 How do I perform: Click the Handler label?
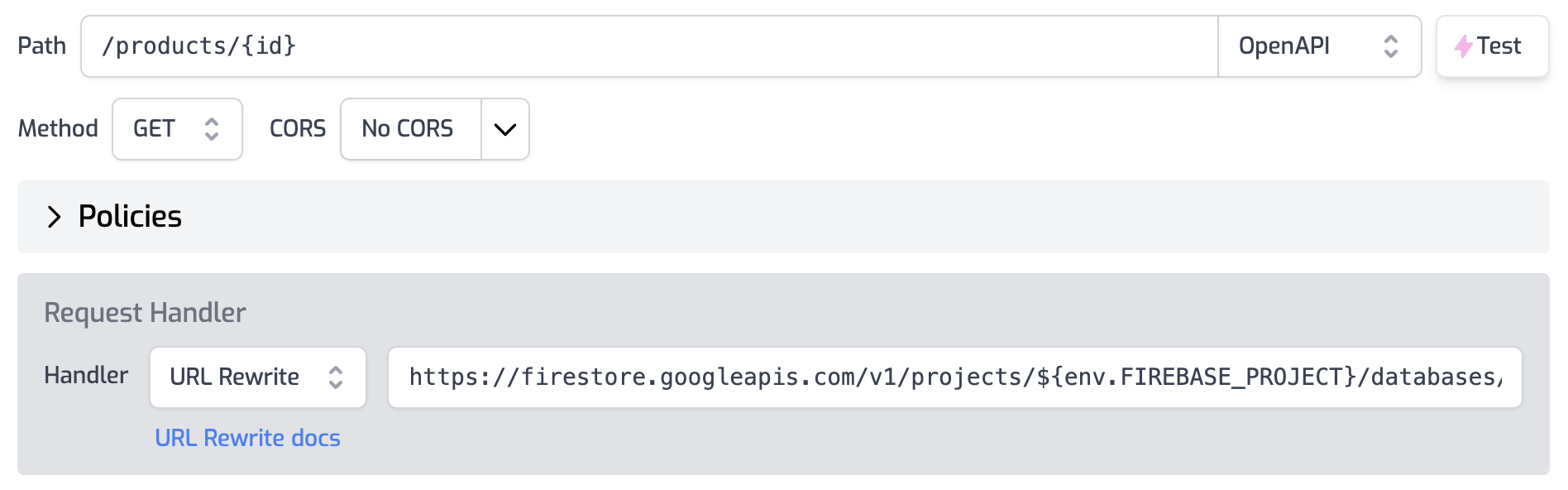point(86,376)
